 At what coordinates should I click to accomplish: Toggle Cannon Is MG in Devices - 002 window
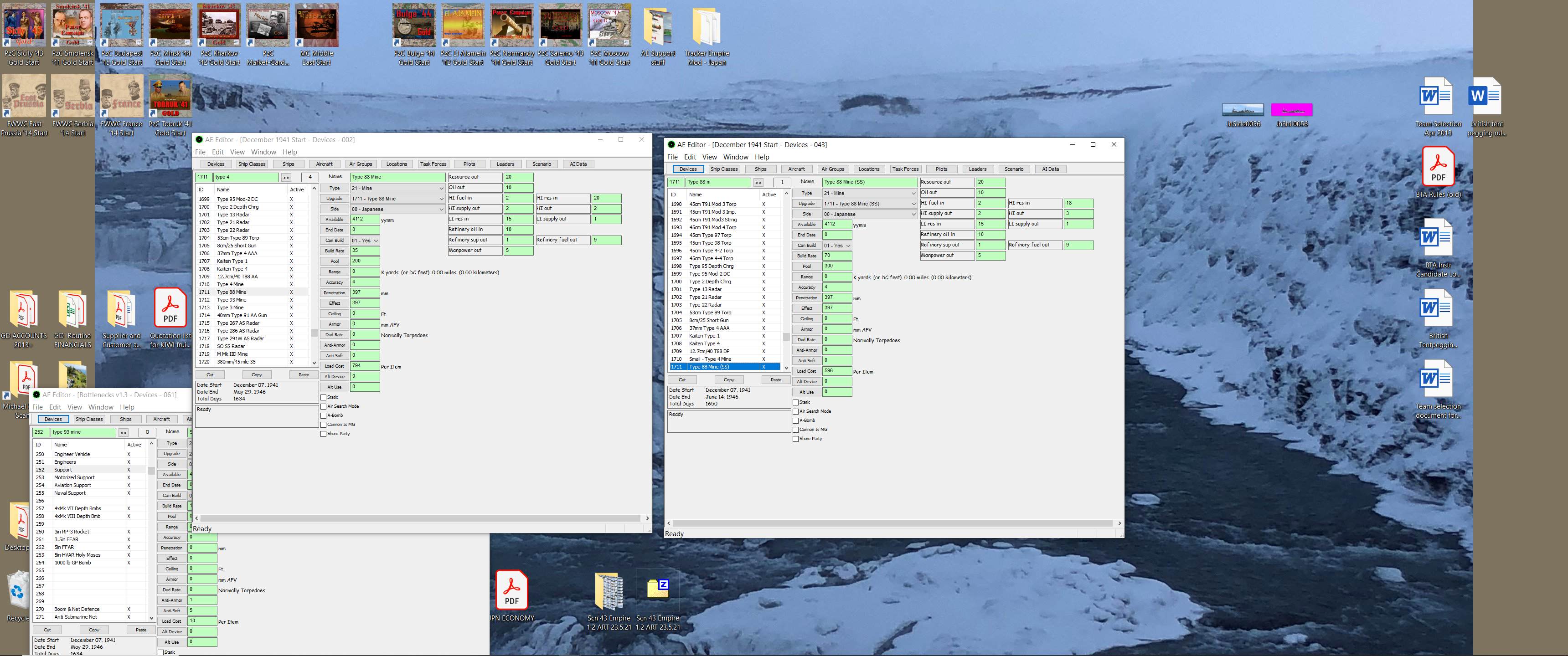click(323, 425)
